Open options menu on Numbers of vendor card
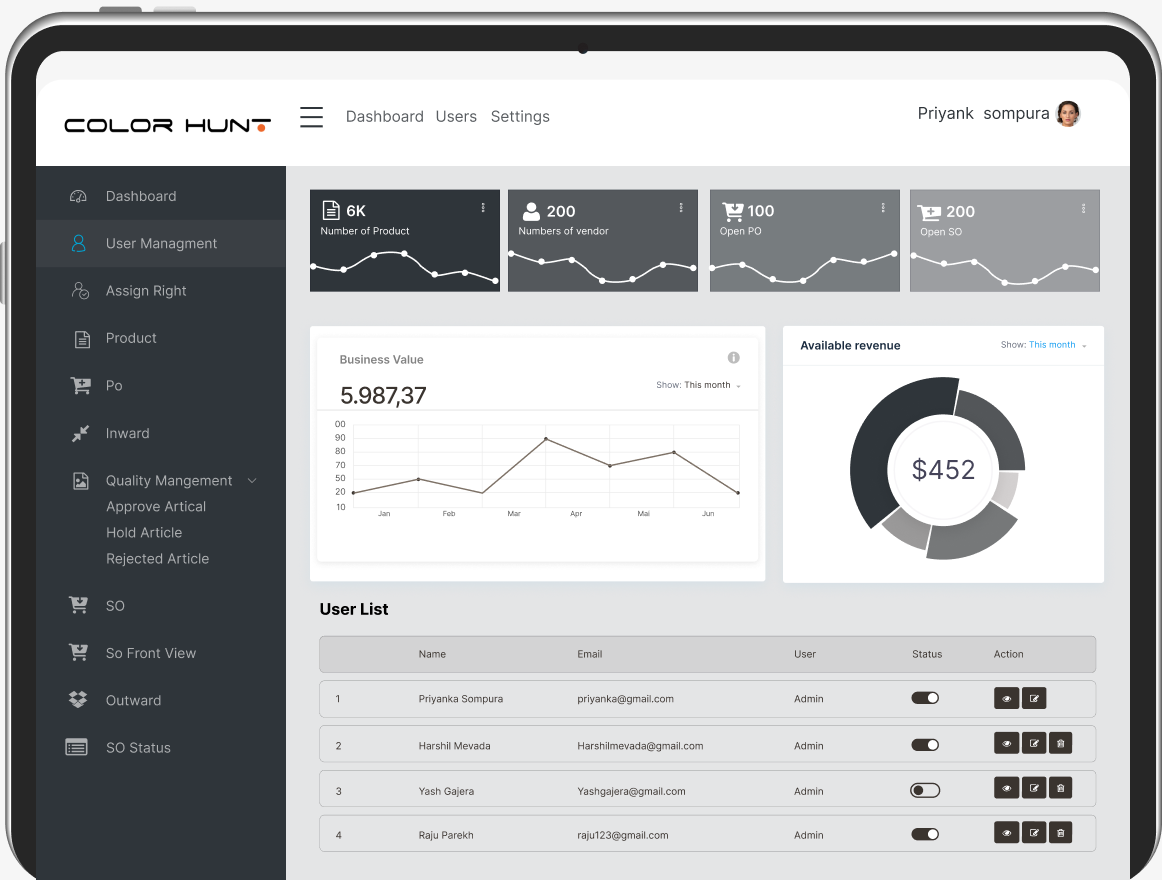The width and height of the screenshot is (1162, 880). coord(681,208)
